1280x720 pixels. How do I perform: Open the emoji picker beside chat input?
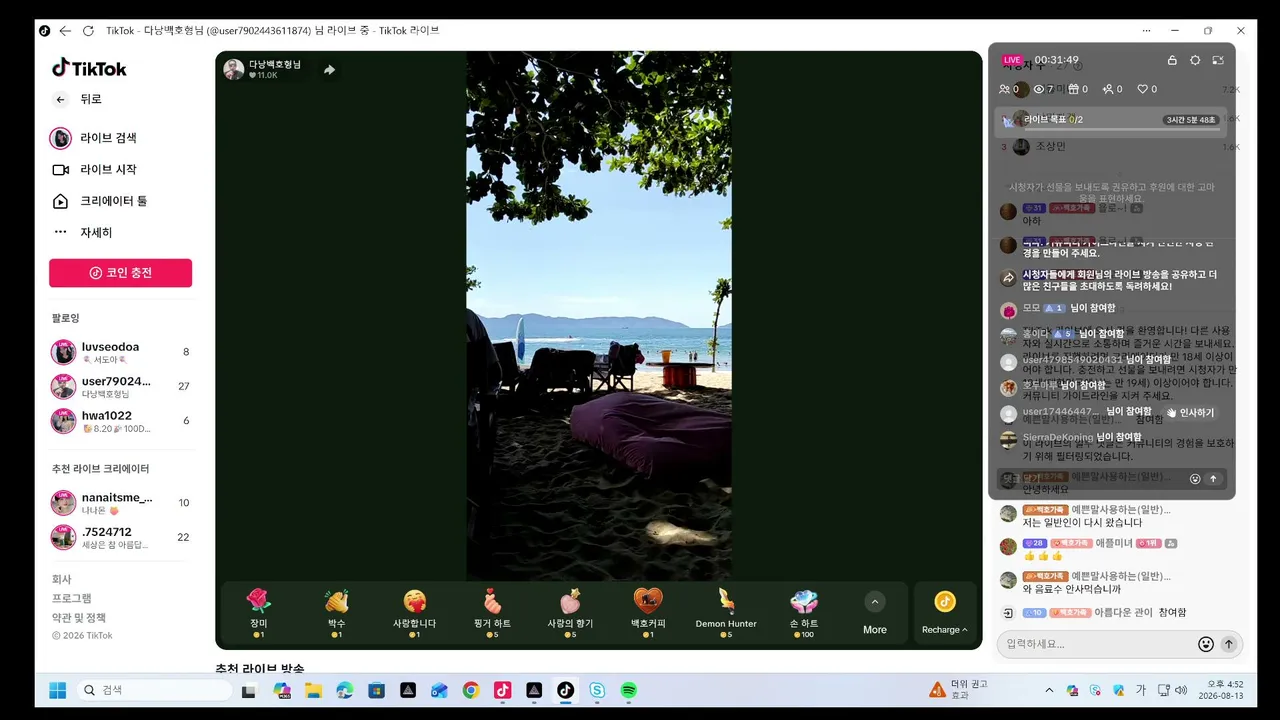point(1206,644)
